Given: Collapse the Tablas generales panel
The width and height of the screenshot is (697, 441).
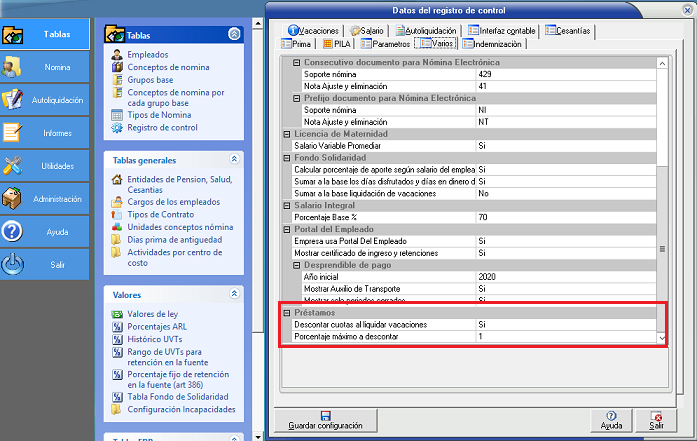Looking at the screenshot, I should click(234, 159).
